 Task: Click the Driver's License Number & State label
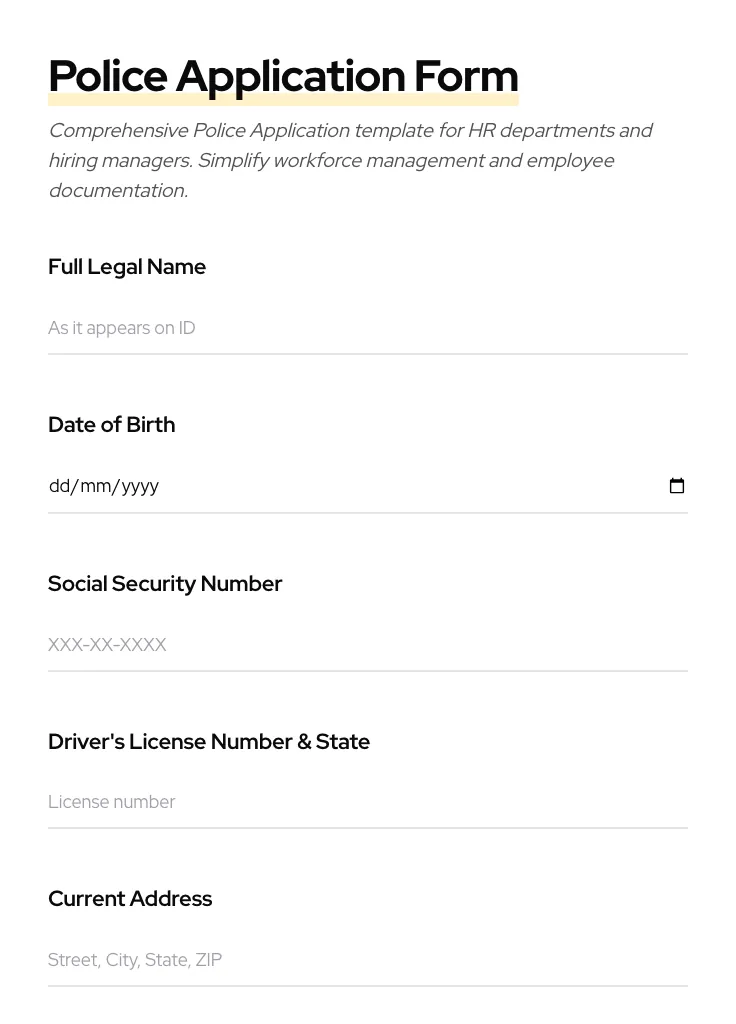point(209,741)
